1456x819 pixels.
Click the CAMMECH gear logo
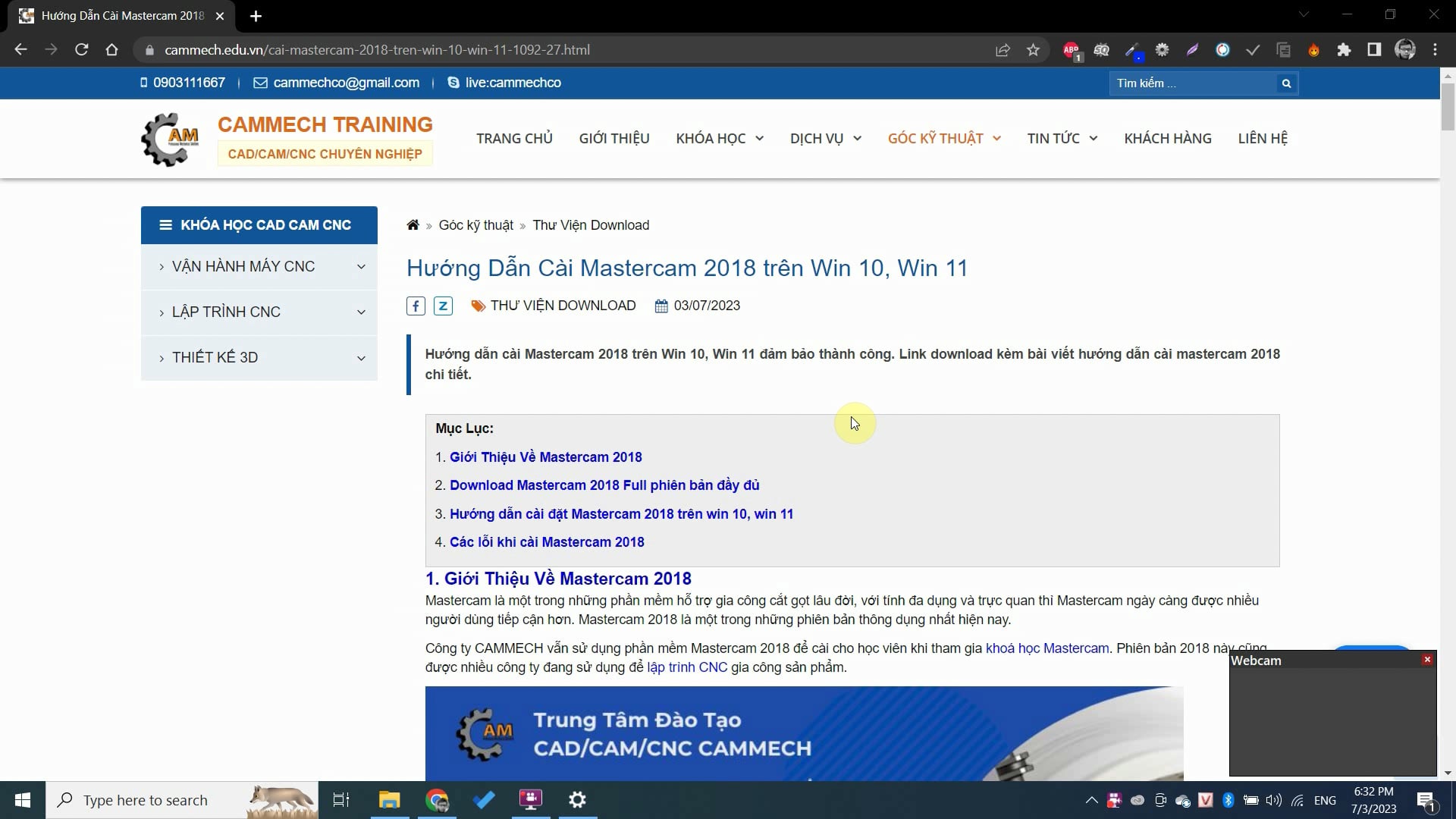[x=171, y=140]
